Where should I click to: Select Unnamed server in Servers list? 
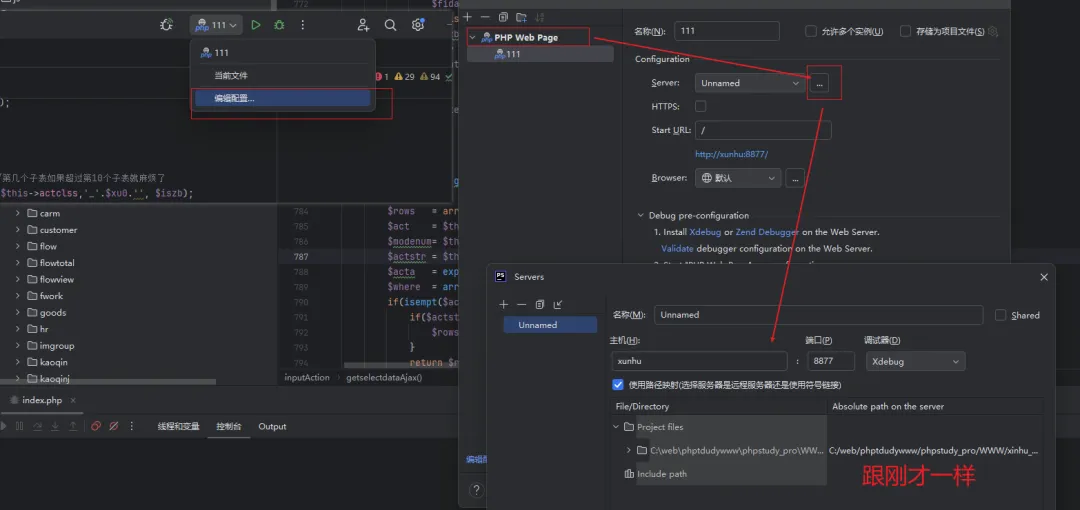coord(550,325)
